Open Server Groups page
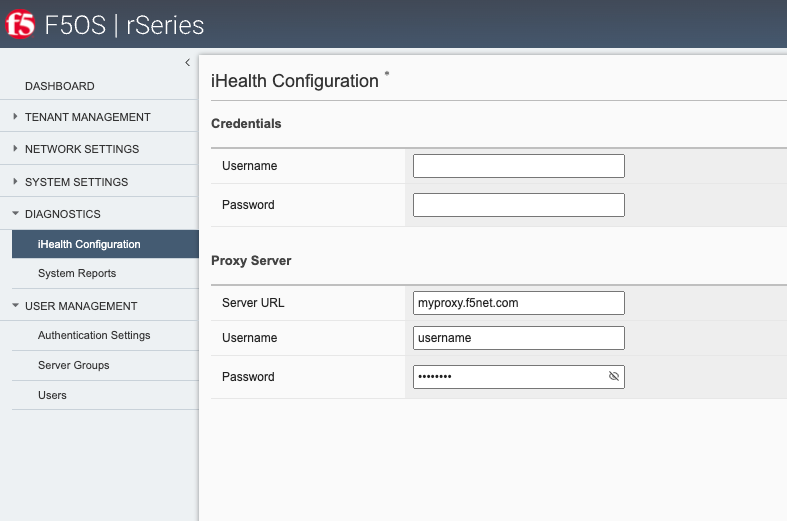The image size is (787, 521). pos(73,365)
